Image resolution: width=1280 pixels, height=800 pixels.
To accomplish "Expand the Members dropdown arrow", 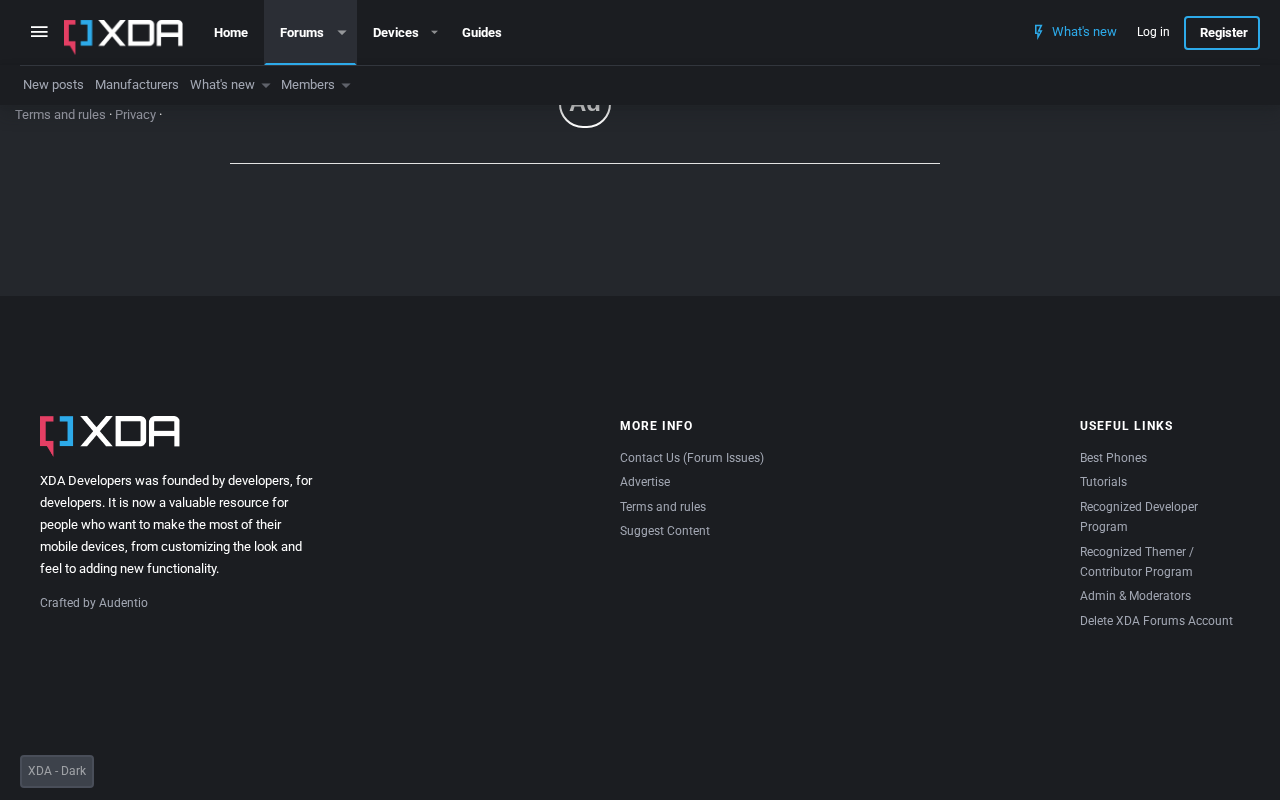I will (x=346, y=86).
